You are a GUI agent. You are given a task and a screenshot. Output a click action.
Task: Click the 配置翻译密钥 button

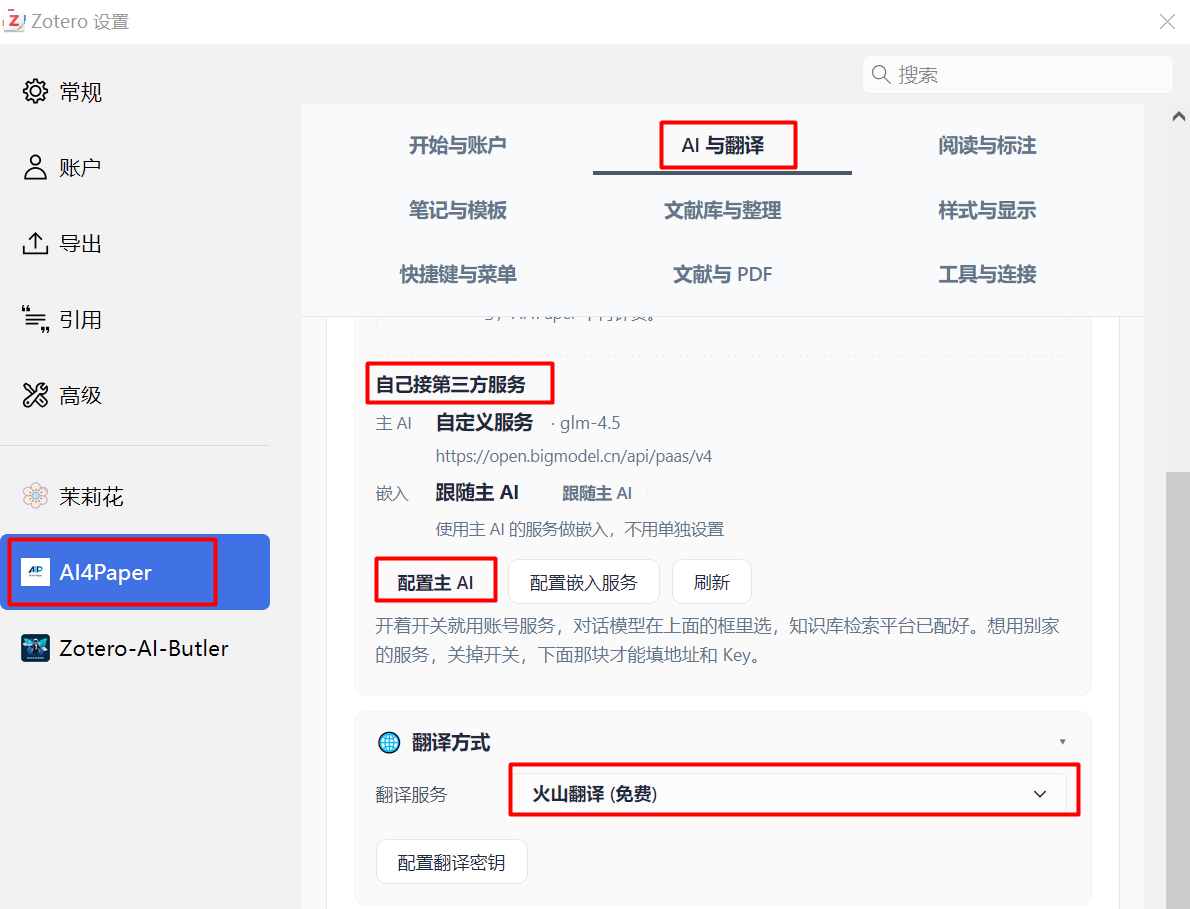tap(452, 862)
